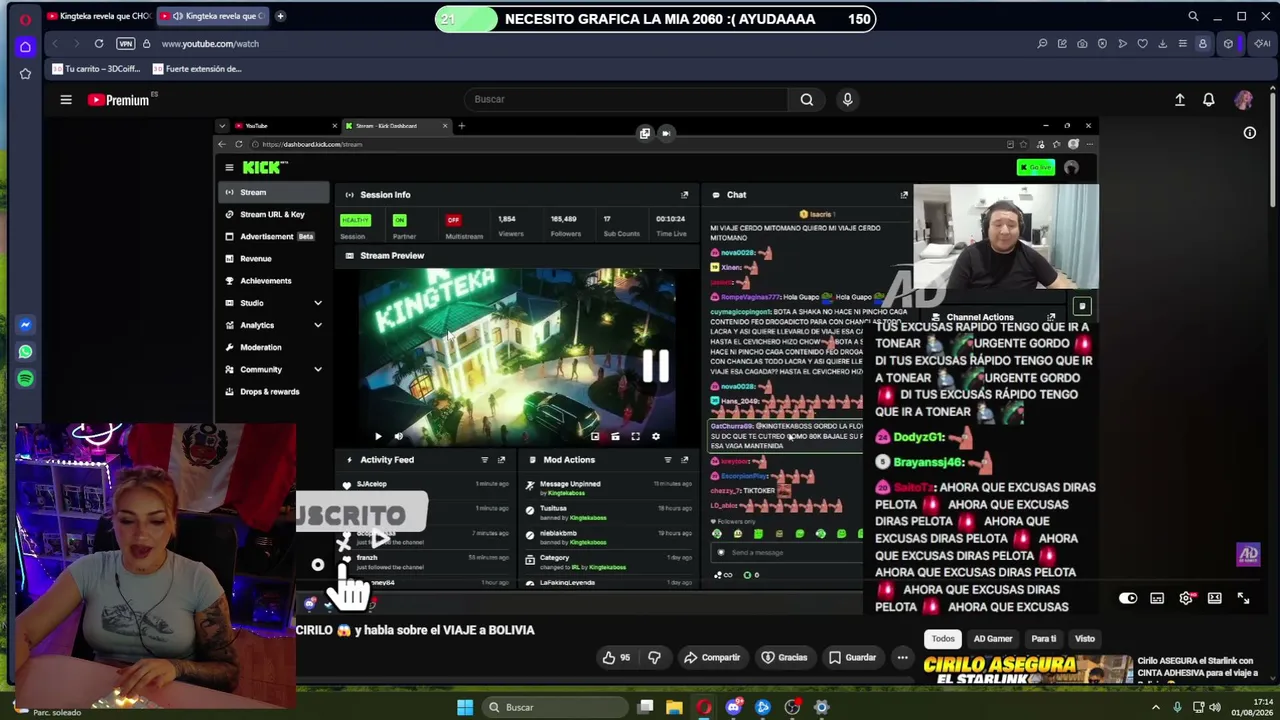1280x720 pixels.
Task: Open the YouTube upload/create icon
Action: click(x=1180, y=100)
